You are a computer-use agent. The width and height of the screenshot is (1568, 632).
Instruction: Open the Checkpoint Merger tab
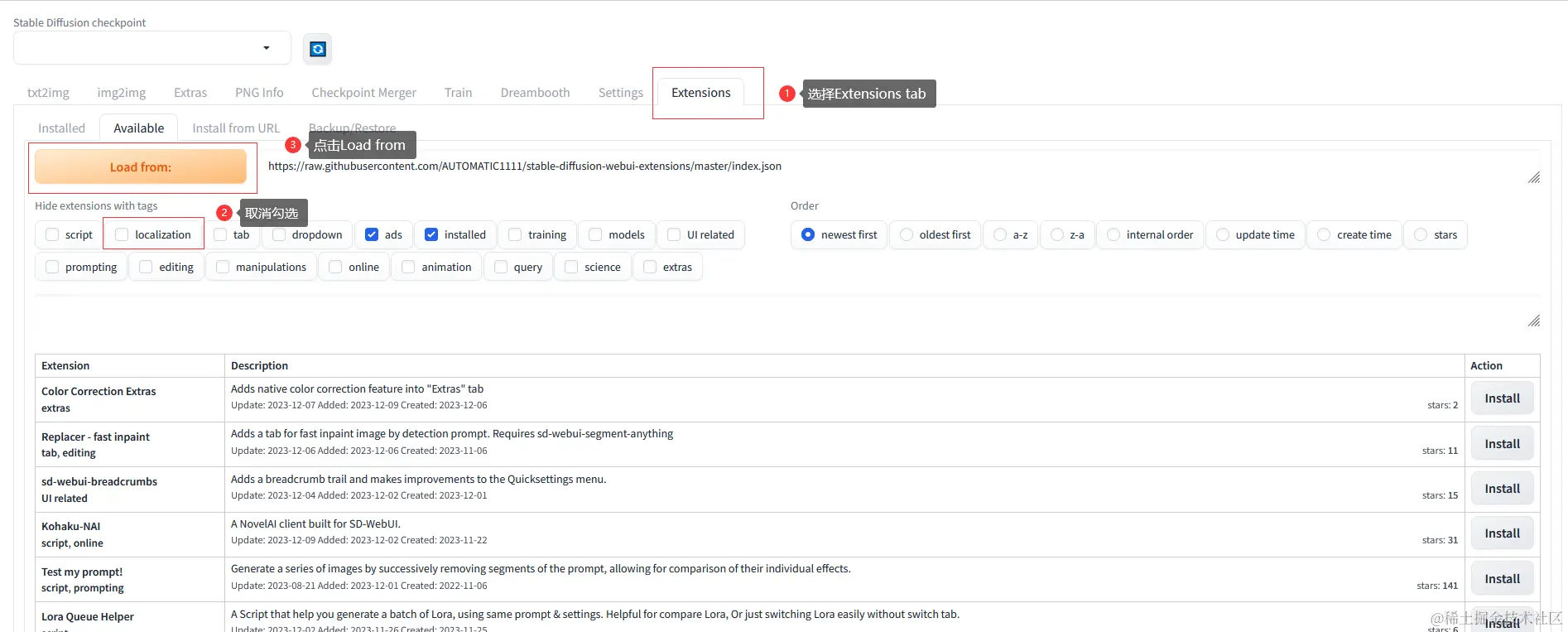[363, 93]
